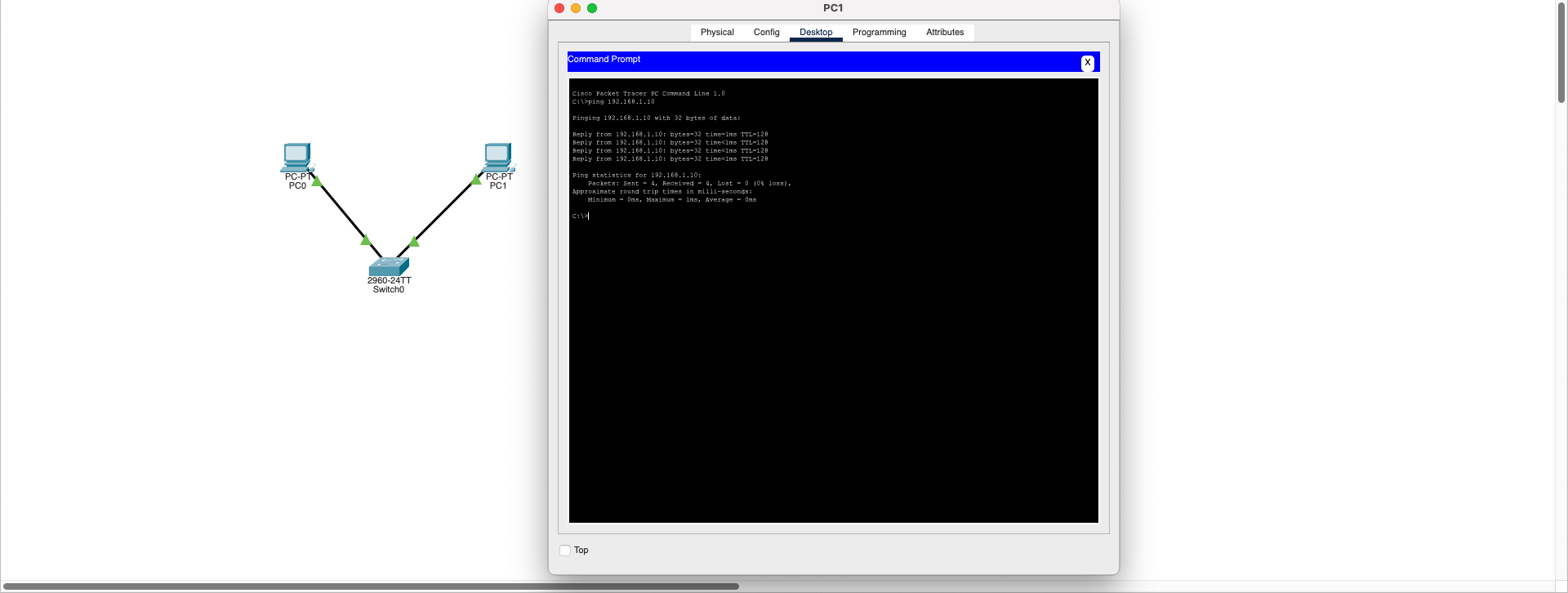1568x593 pixels.
Task: Maximize the PC1 window with green button
Action: click(x=592, y=8)
